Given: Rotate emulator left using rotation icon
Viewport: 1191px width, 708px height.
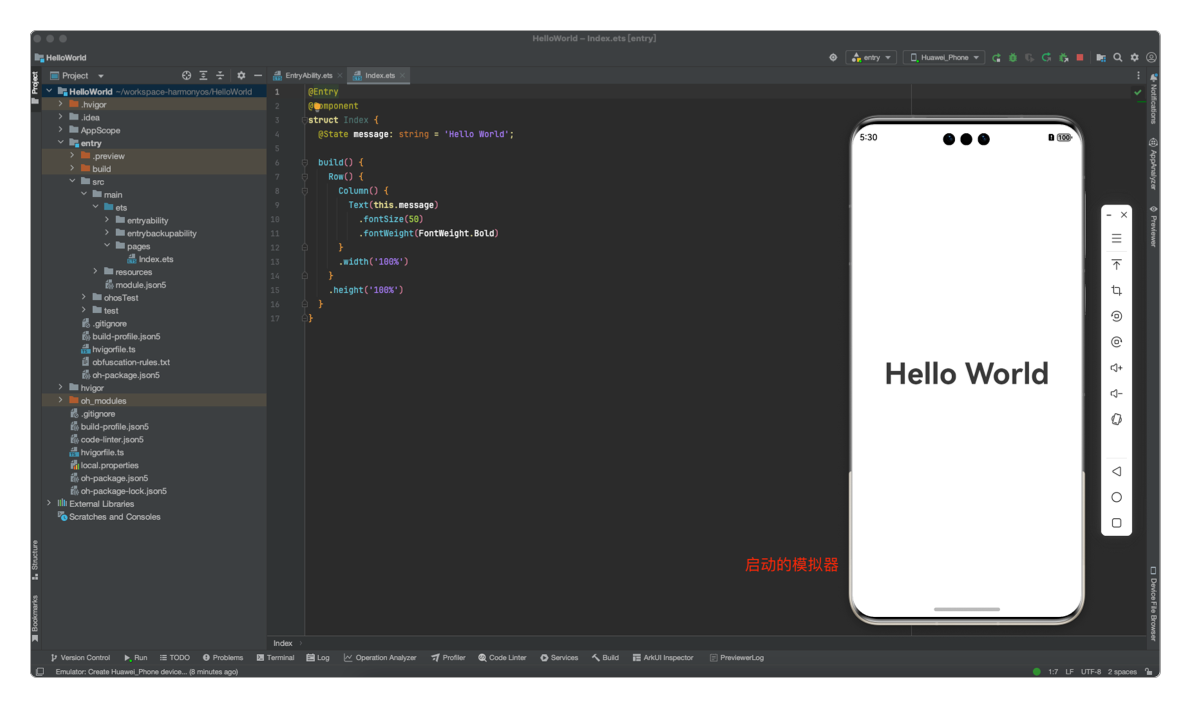Looking at the screenshot, I should (x=1116, y=316).
